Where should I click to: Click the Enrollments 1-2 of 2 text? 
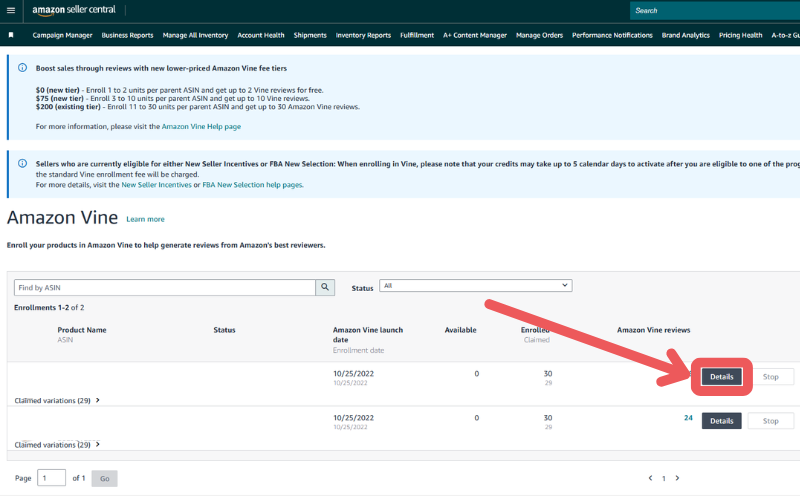pyautogui.click(x=49, y=308)
